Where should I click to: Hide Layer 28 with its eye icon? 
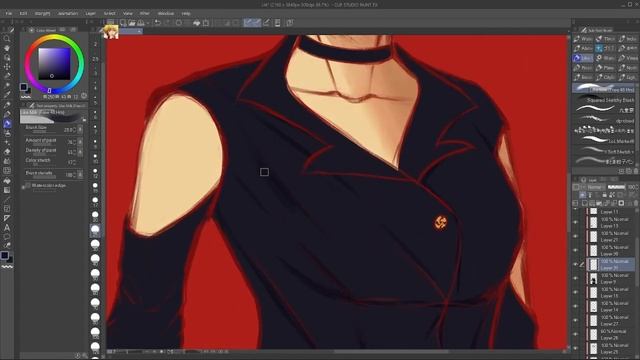pos(576,334)
